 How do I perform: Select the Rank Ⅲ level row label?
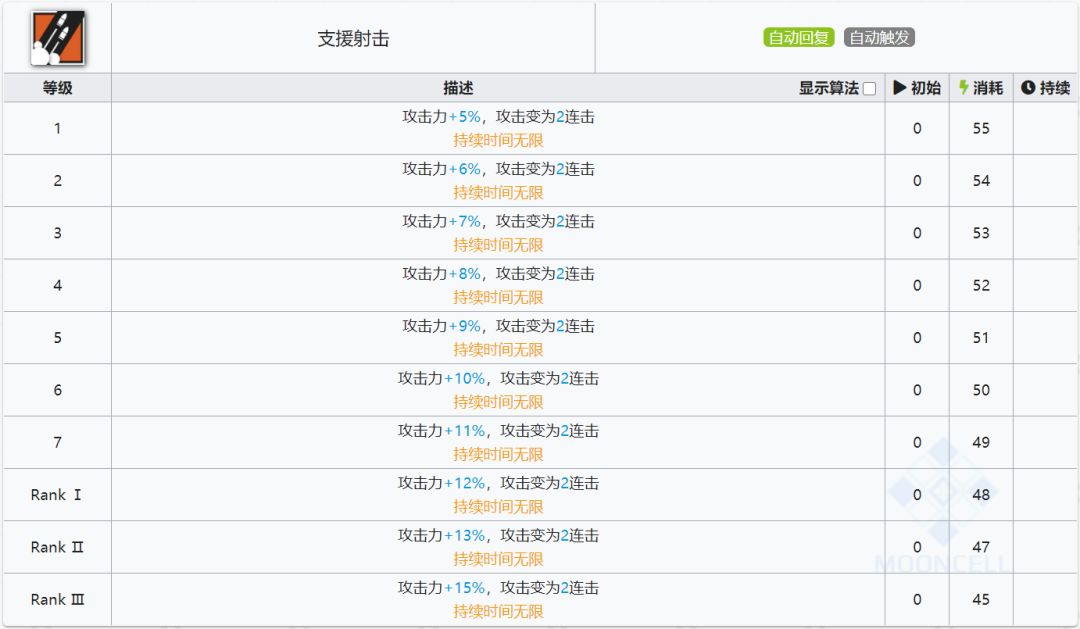pyautogui.click(x=57, y=599)
